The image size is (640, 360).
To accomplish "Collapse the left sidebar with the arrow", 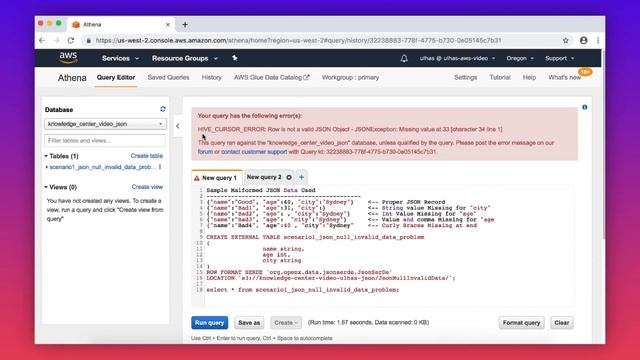I will point(178,126).
